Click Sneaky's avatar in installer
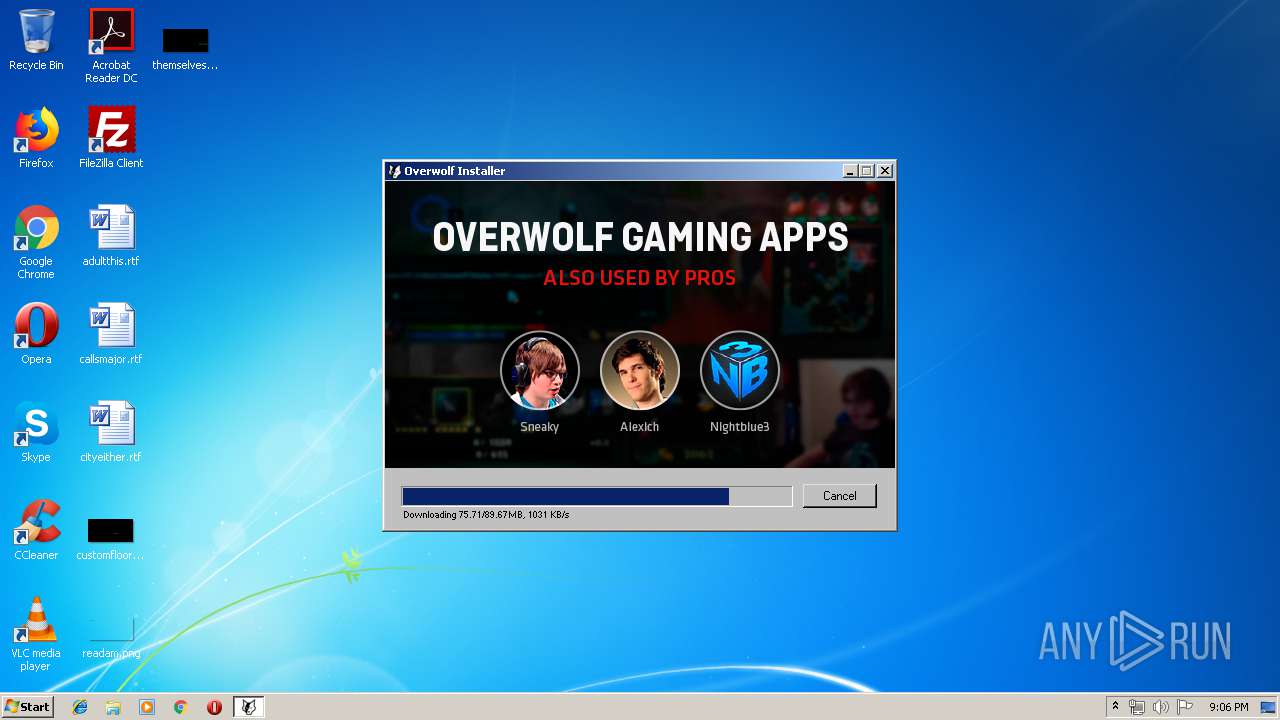The height and width of the screenshot is (720, 1280). pos(540,370)
